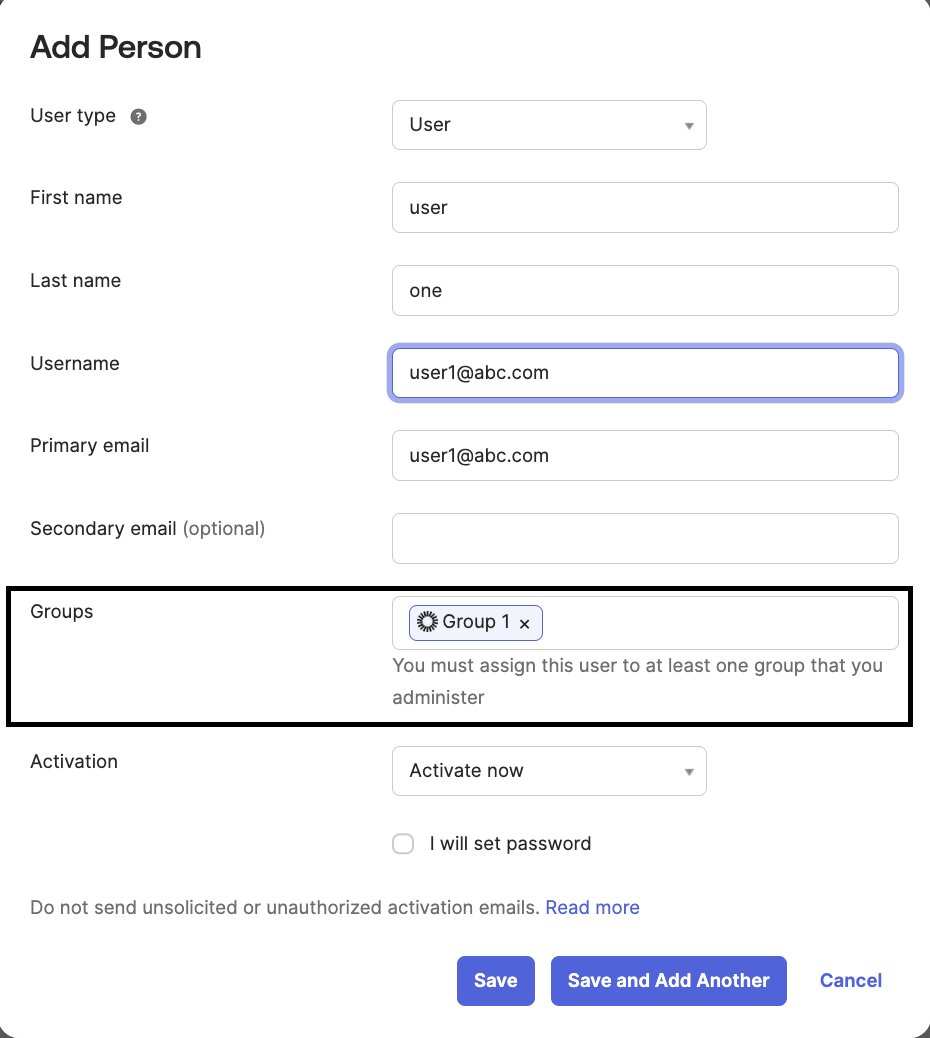Open the Read more link
The image size is (930, 1038).
pos(592,908)
